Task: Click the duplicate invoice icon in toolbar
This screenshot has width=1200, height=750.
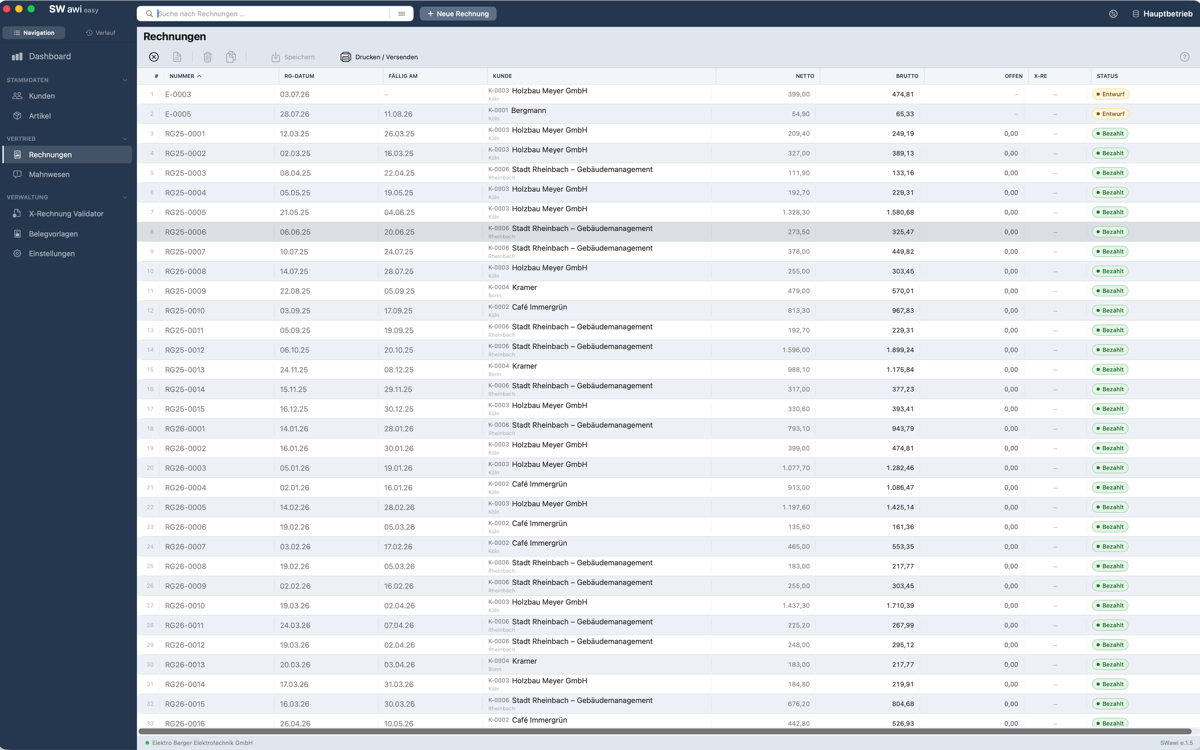Action: point(231,57)
